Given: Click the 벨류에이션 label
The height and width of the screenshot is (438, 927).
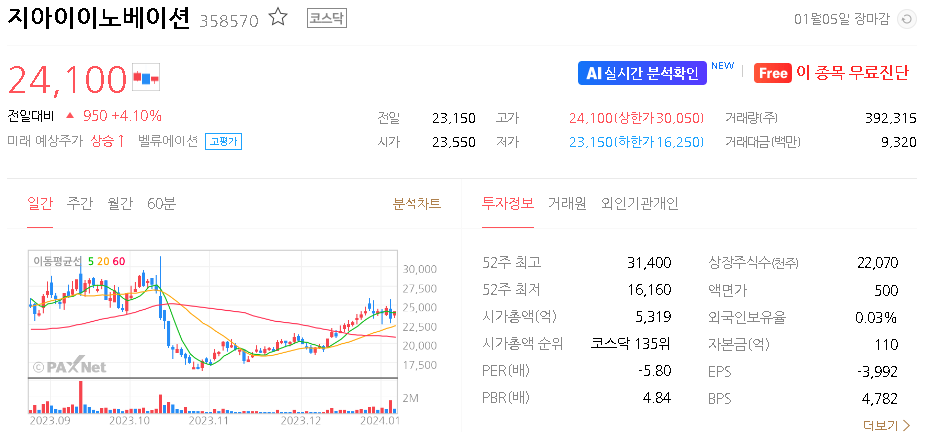Looking at the screenshot, I should [168, 142].
